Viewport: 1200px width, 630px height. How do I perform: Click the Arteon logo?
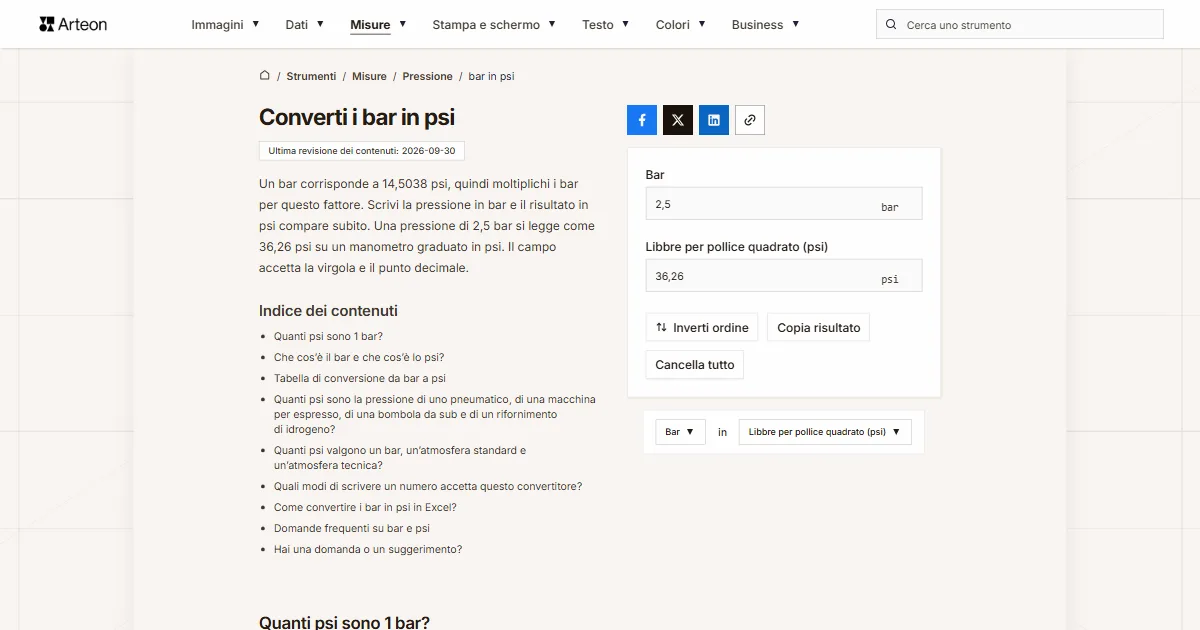coord(73,24)
